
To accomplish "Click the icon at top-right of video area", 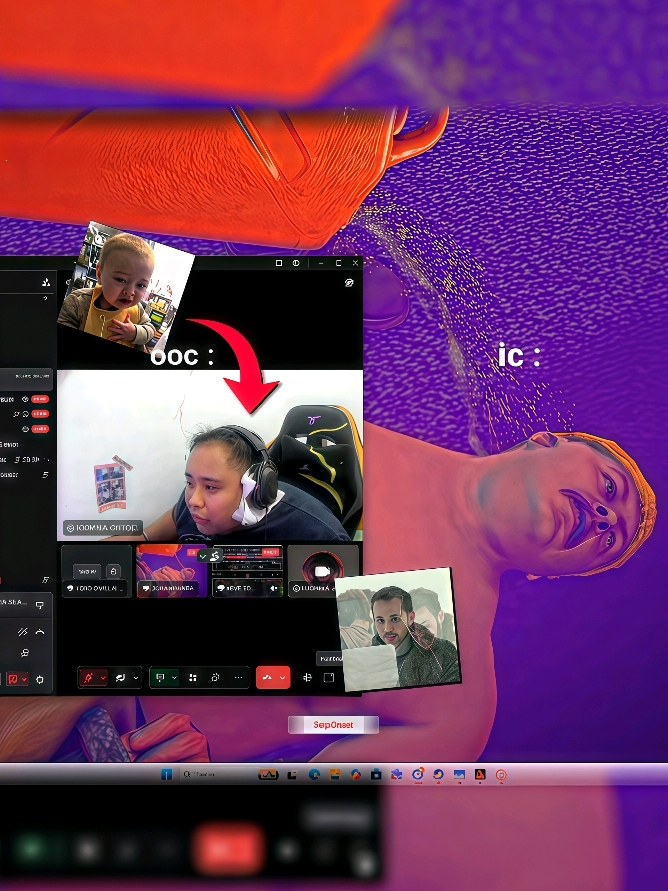I will coord(349,282).
